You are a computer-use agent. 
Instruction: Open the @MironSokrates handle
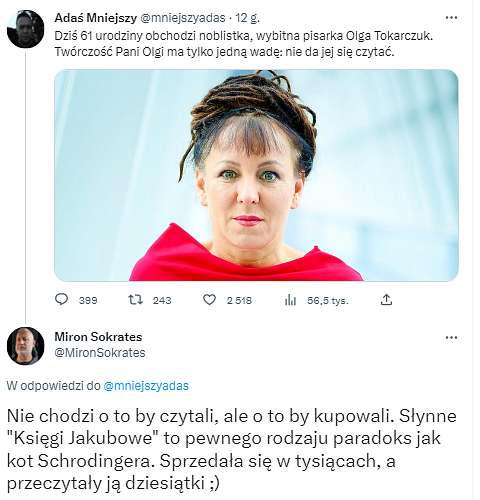pyautogui.click(x=100, y=353)
